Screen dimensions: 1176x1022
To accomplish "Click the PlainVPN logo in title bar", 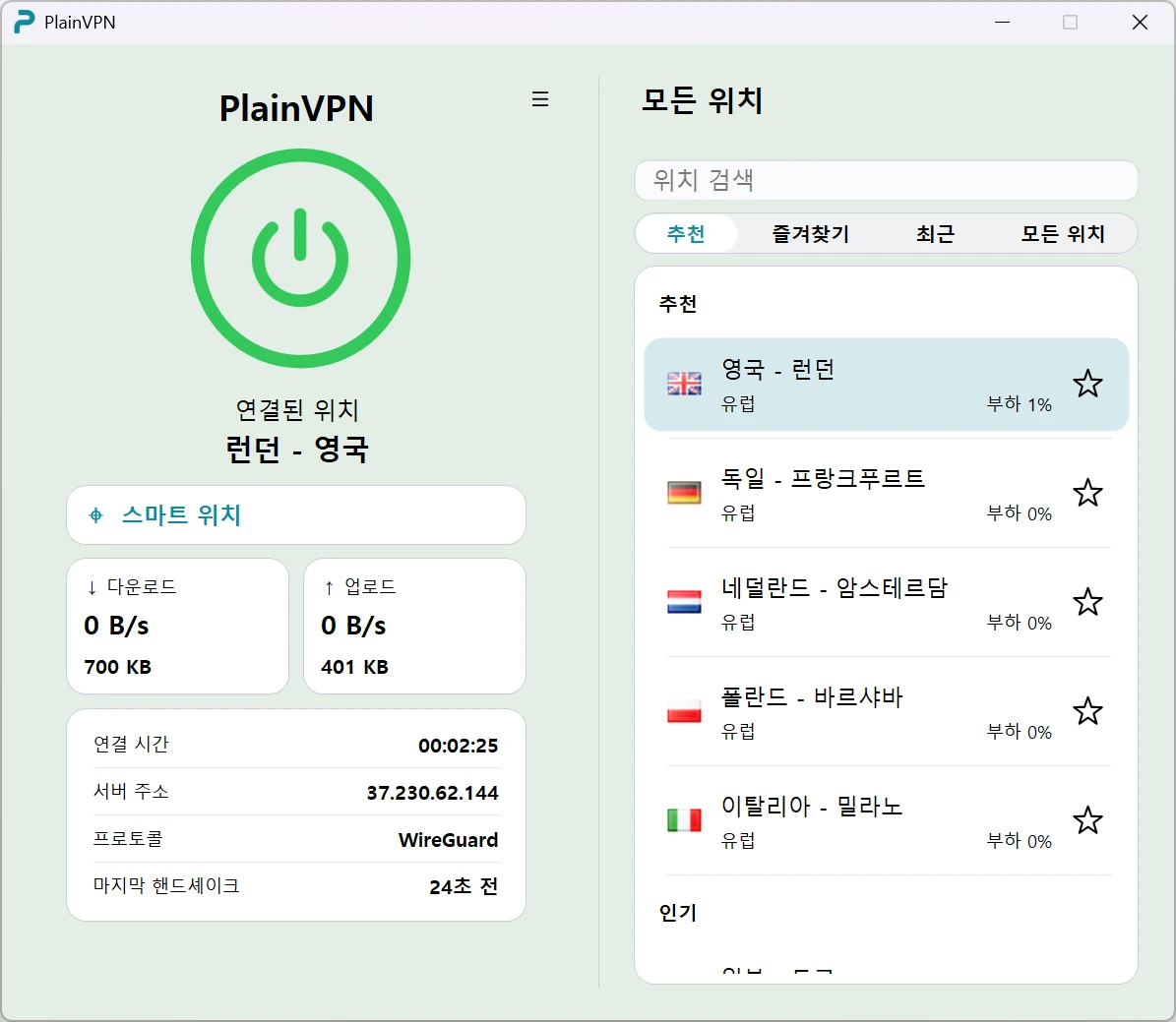I will point(25,22).
